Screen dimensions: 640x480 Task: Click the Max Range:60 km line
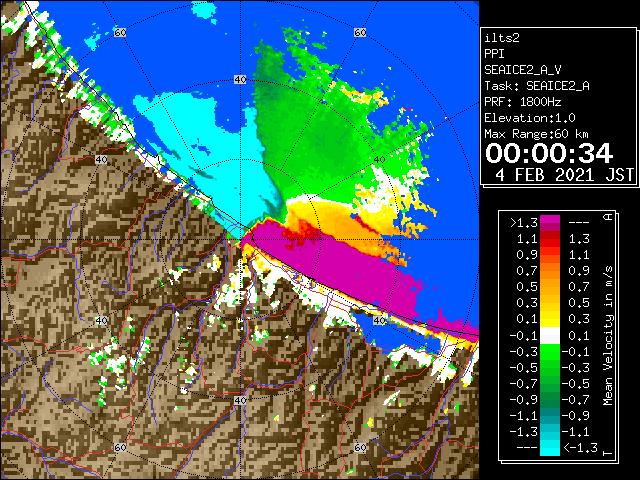[x=536, y=134]
